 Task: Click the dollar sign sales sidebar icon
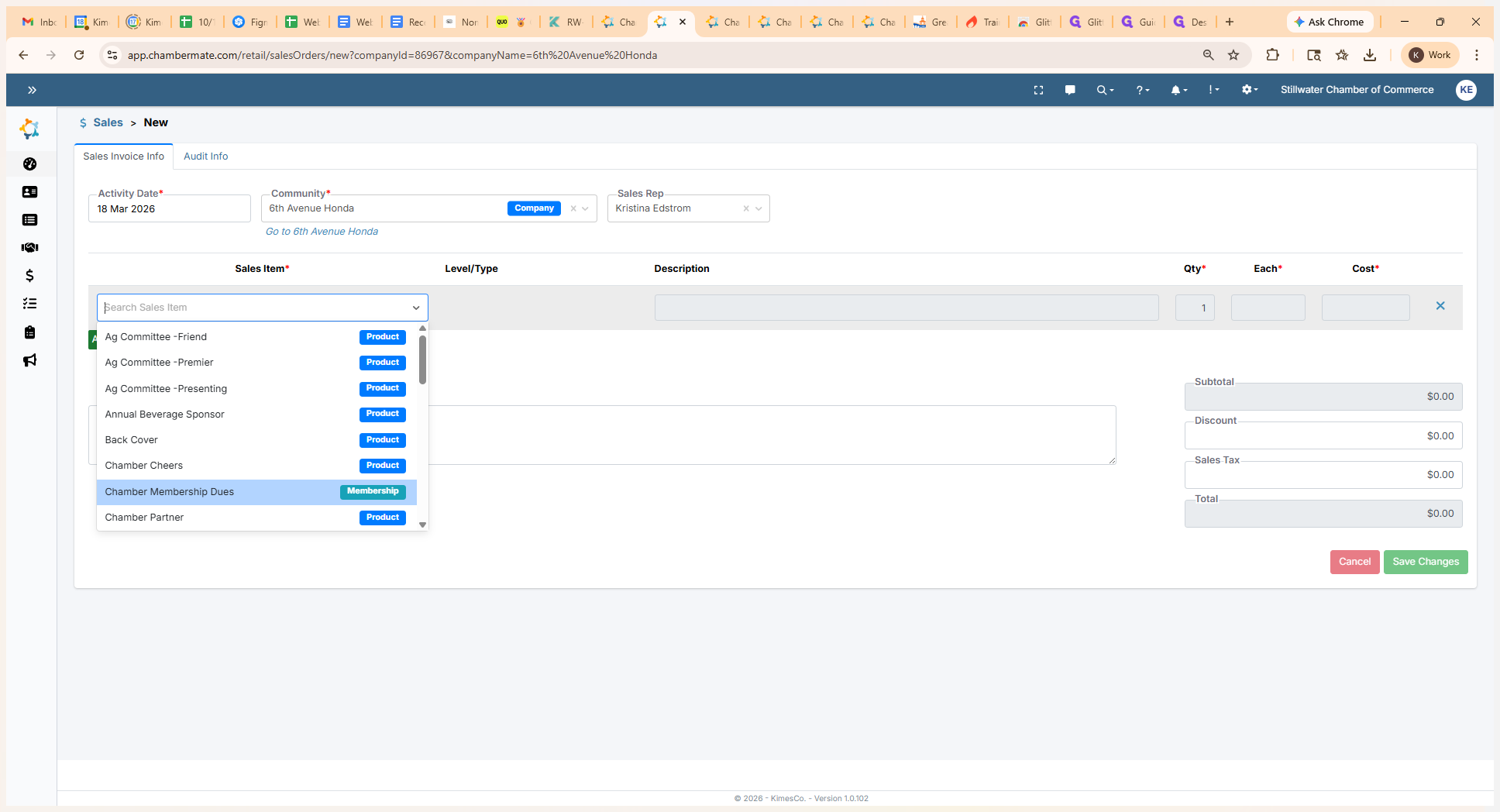tap(29, 276)
